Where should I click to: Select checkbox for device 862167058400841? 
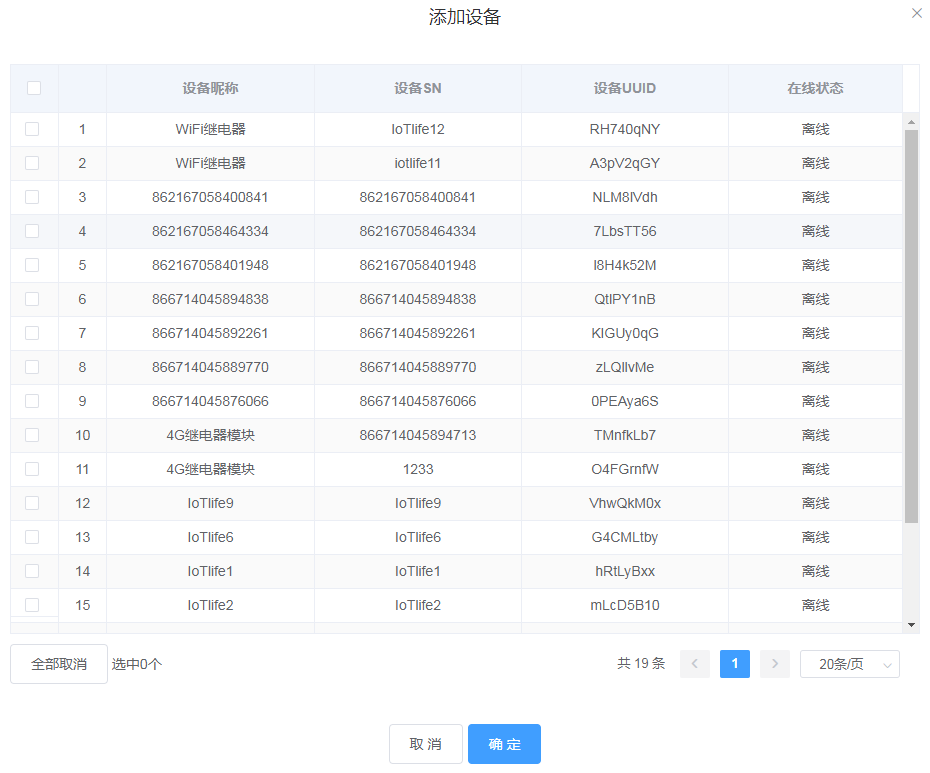[32, 197]
